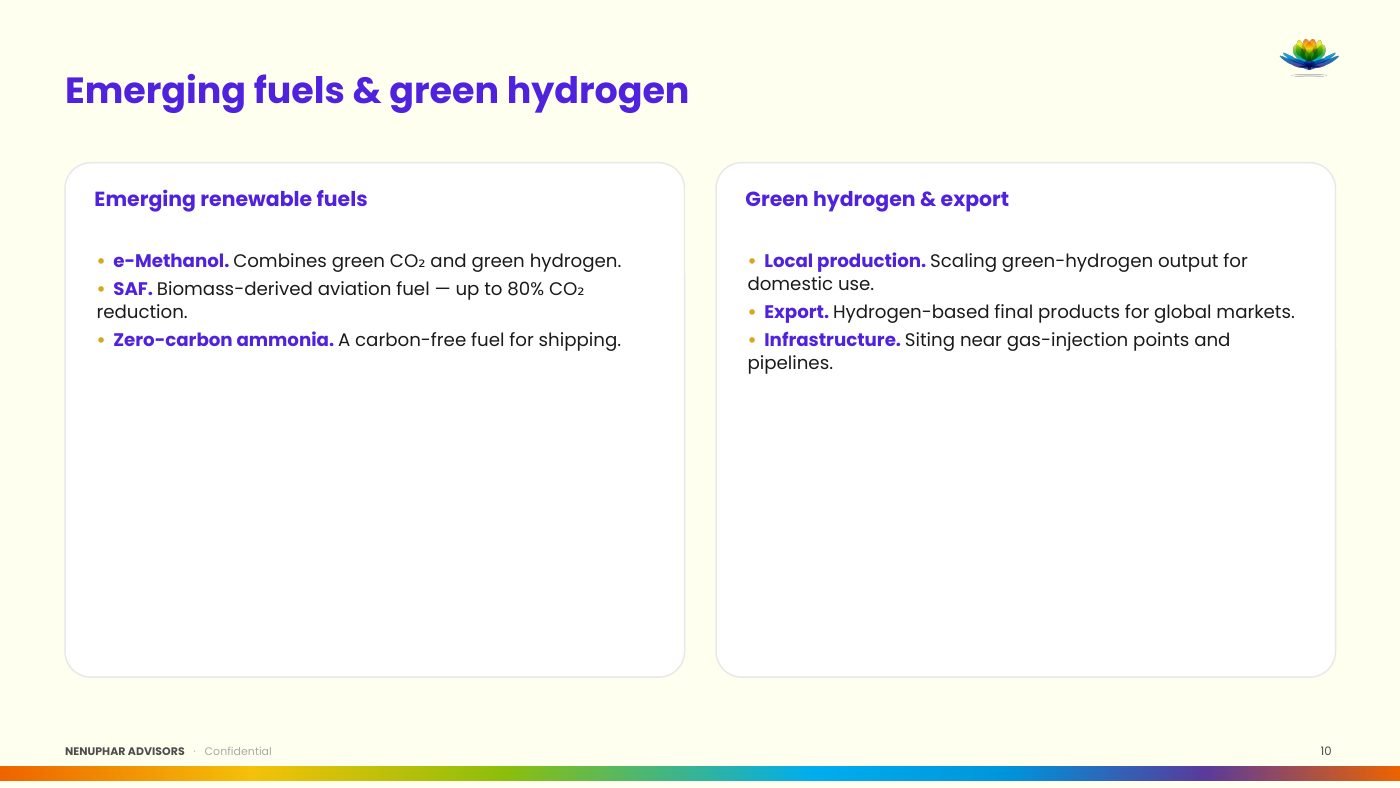The image size is (1400, 788).
Task: Click the bold 'Export.' term
Action: click(796, 312)
